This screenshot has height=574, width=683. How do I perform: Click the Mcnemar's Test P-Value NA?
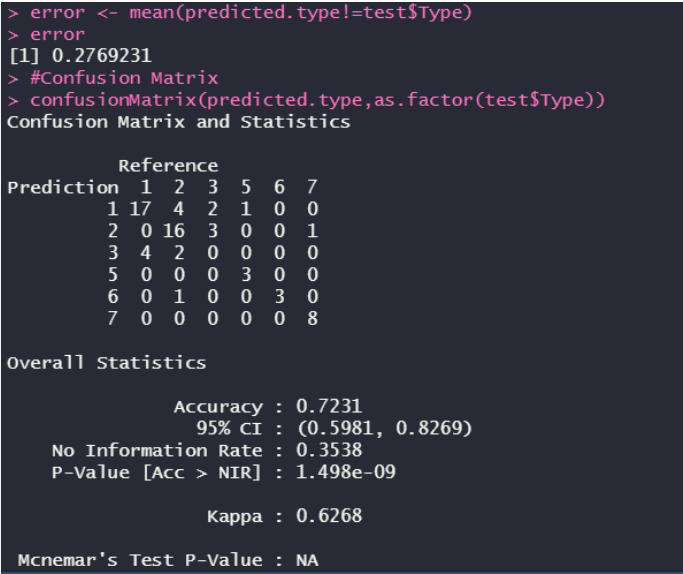(307, 560)
